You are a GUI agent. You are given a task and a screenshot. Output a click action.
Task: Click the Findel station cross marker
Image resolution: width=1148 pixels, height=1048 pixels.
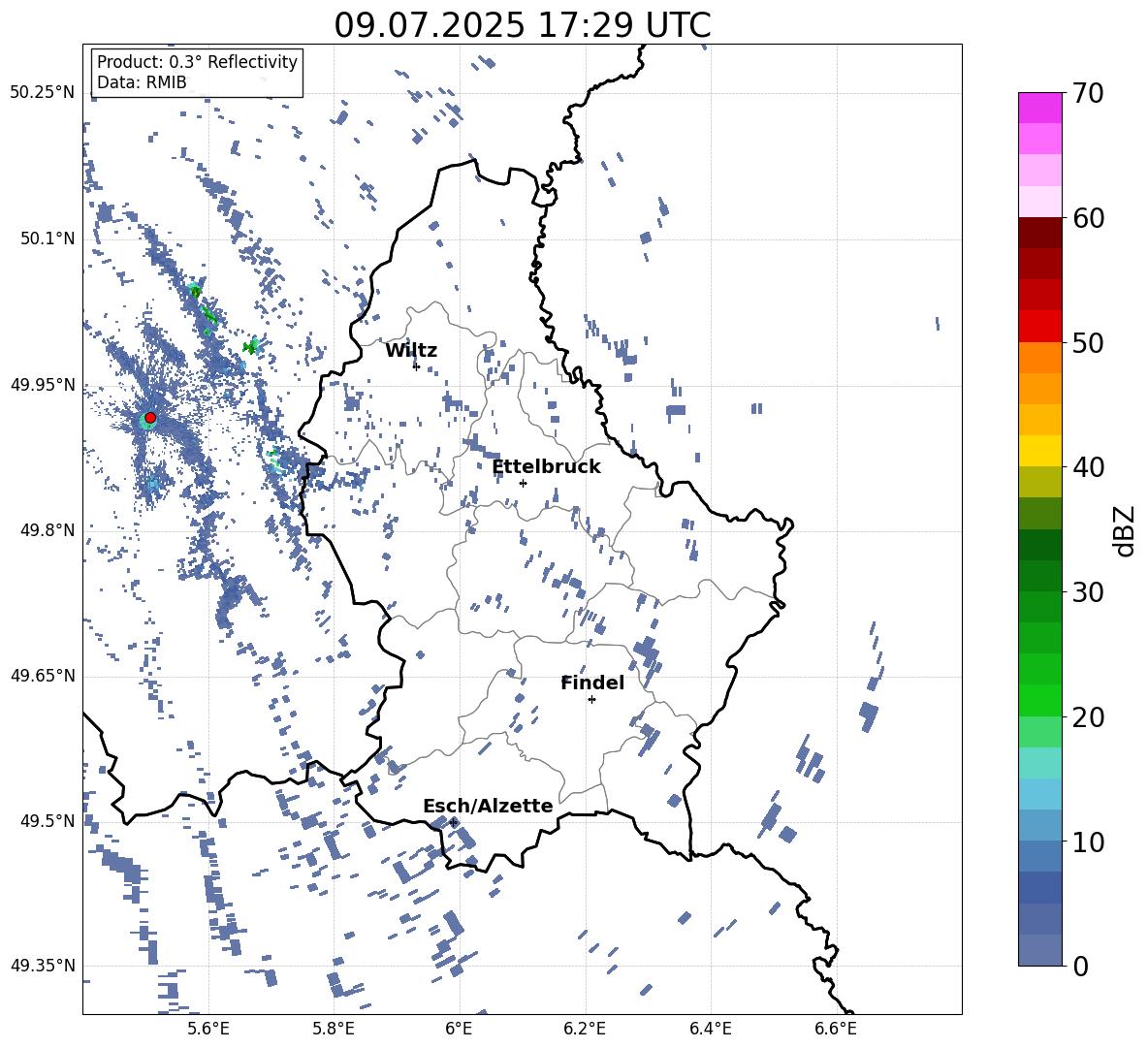591,700
